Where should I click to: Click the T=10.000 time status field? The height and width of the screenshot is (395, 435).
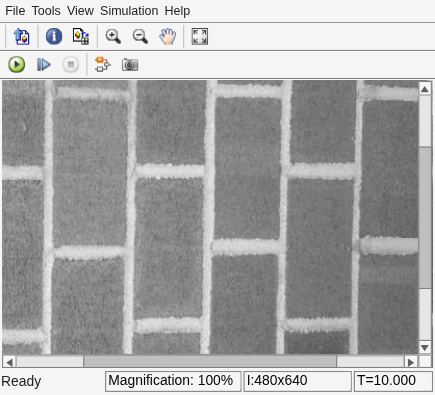[x=393, y=381]
